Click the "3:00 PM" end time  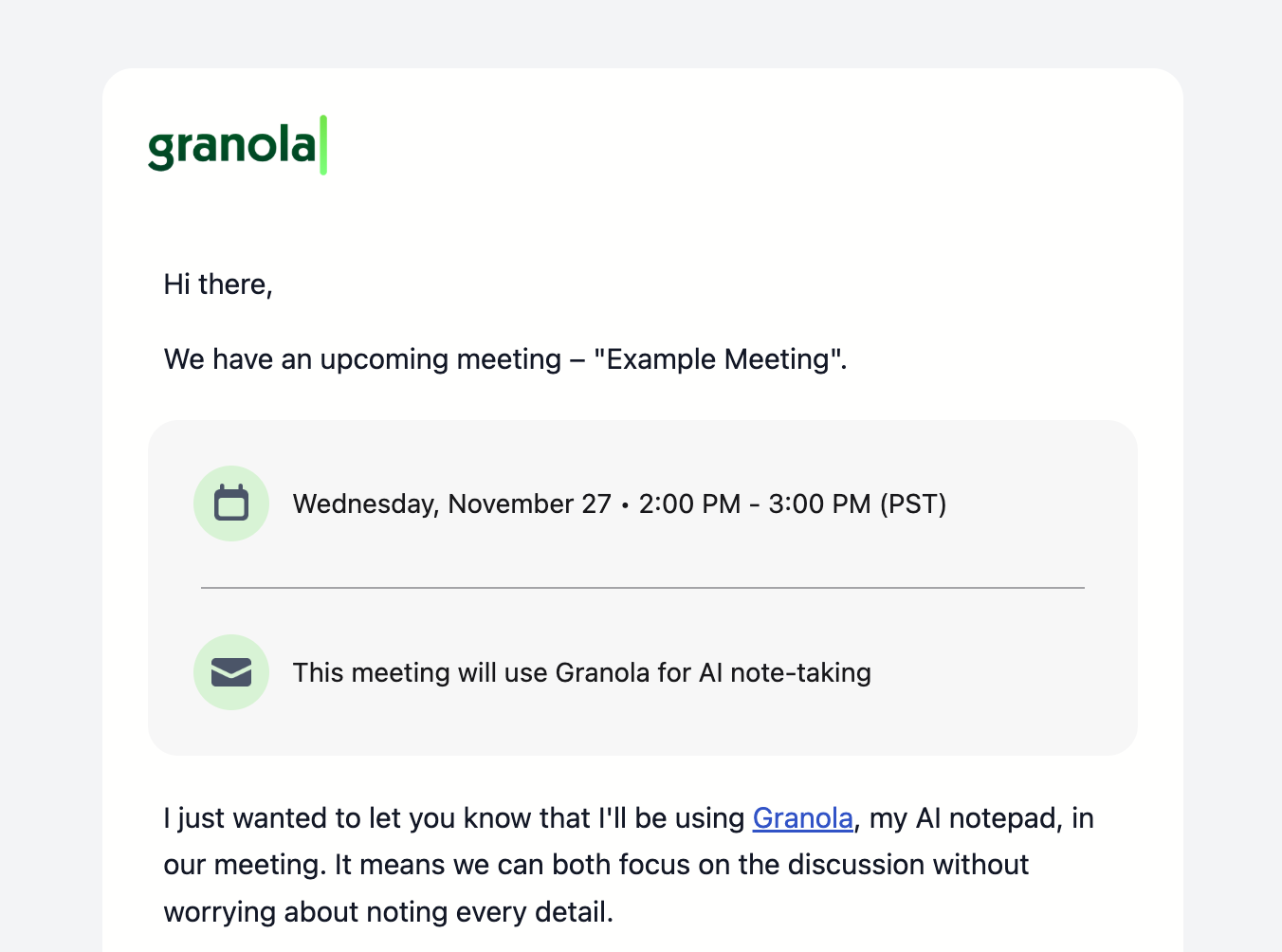click(819, 503)
